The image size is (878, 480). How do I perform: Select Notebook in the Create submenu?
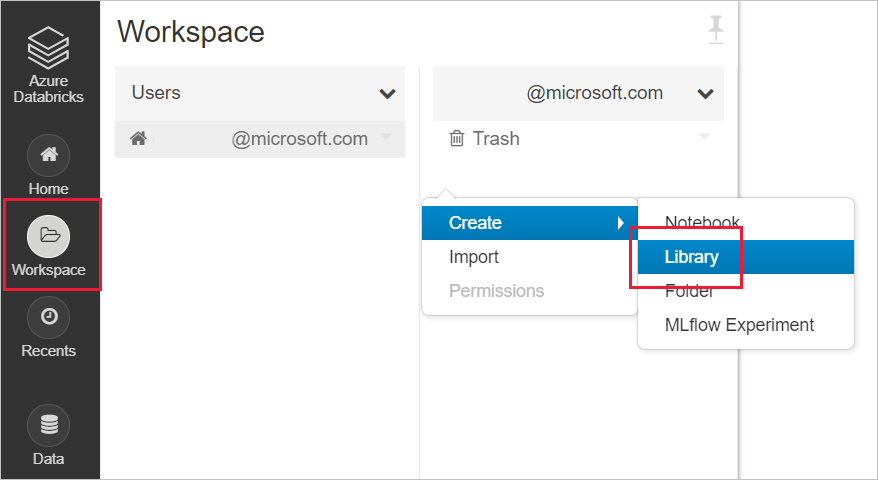click(x=702, y=223)
